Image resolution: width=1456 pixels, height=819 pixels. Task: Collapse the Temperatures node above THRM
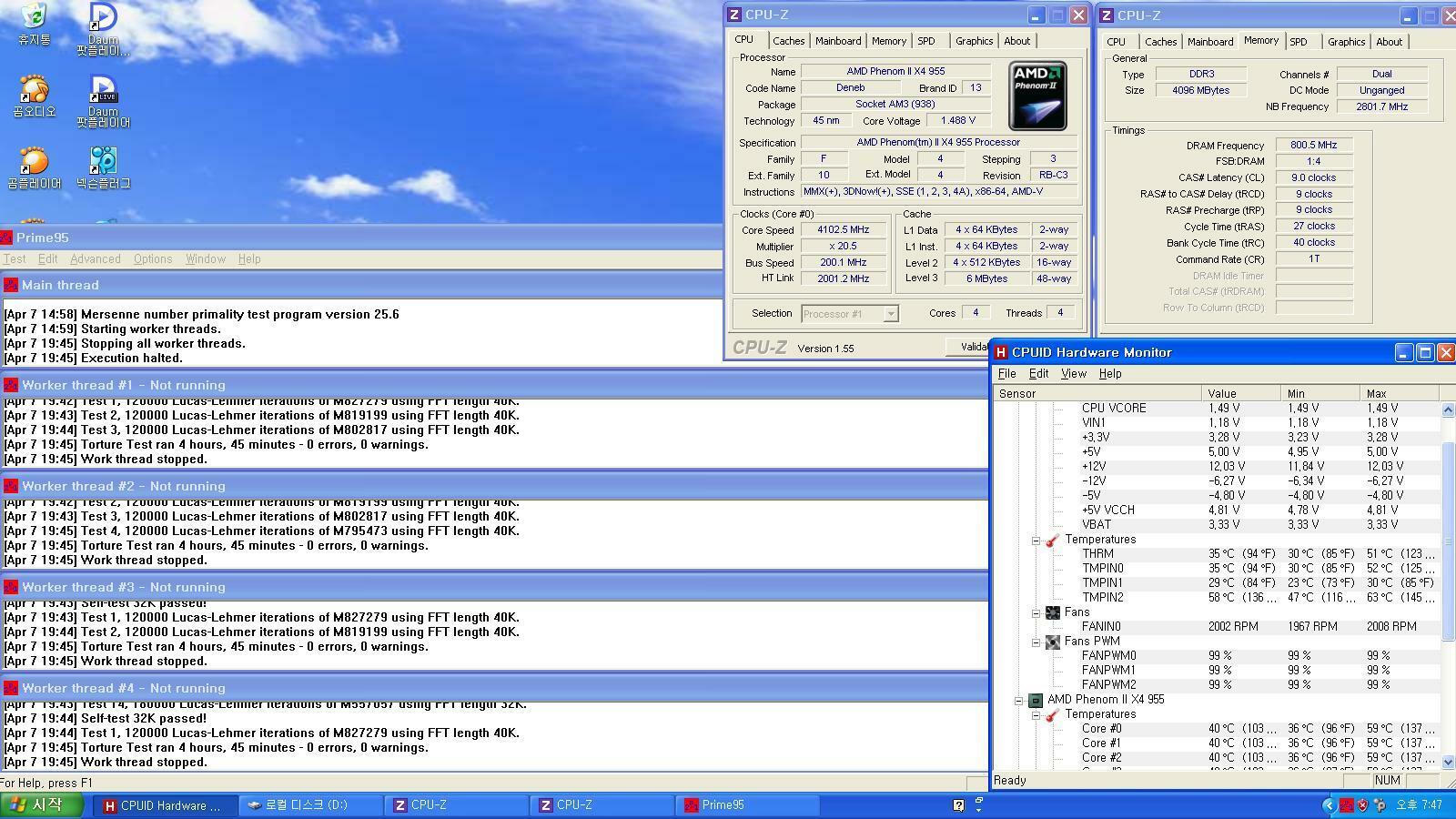click(x=1036, y=540)
